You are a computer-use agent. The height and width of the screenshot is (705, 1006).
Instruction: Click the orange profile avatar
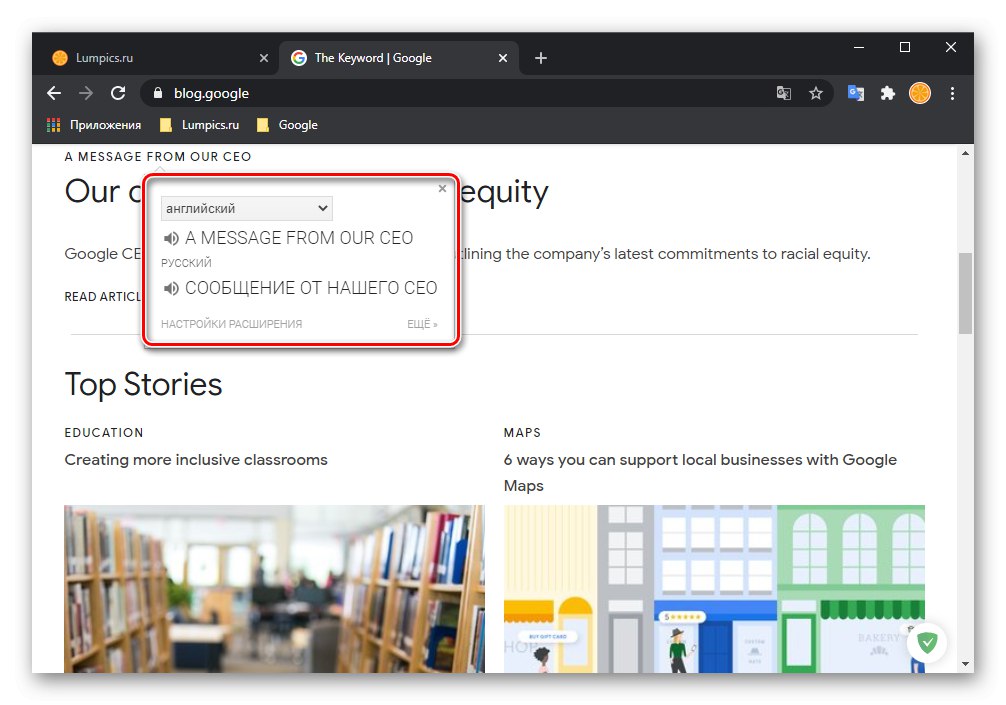(x=920, y=93)
